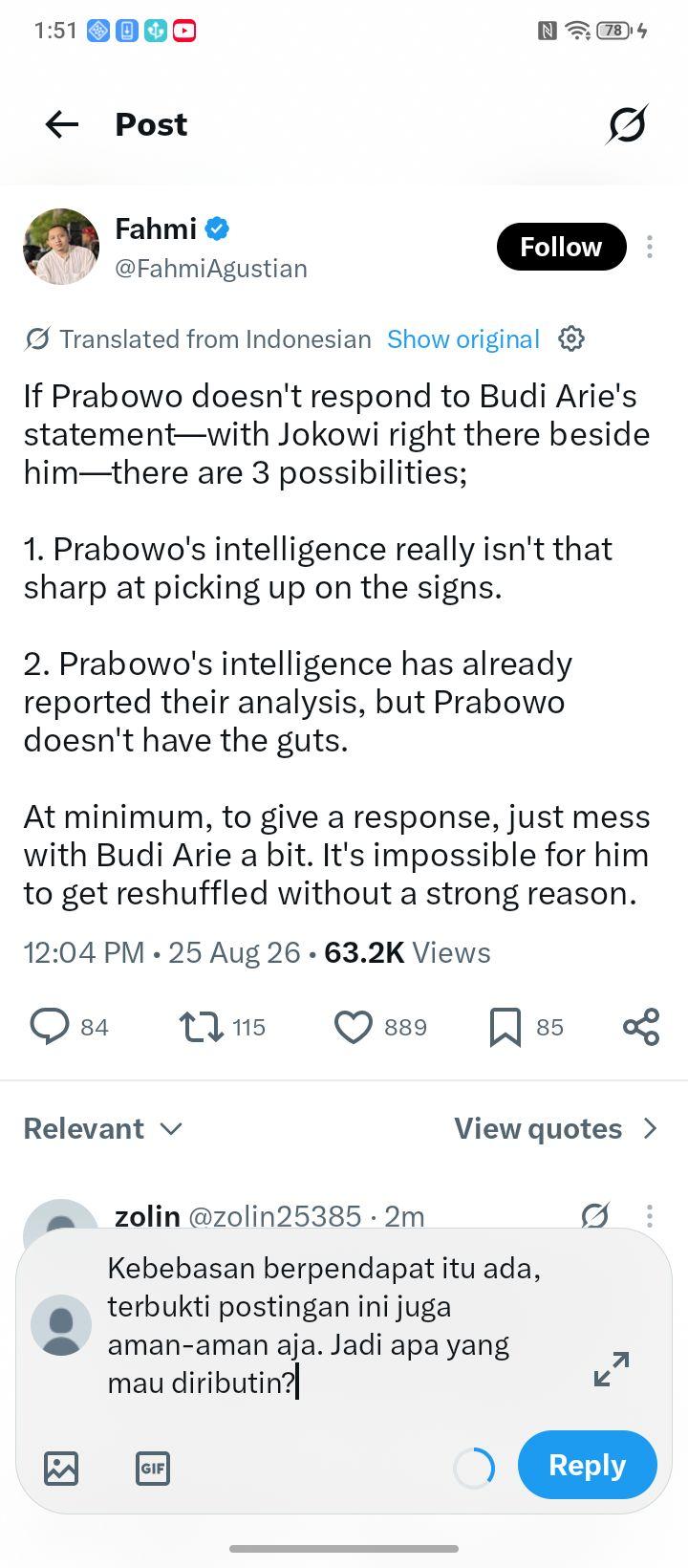Tap the back arrow beside Post
Viewport: 688px width, 1568px height.
pyautogui.click(x=62, y=124)
